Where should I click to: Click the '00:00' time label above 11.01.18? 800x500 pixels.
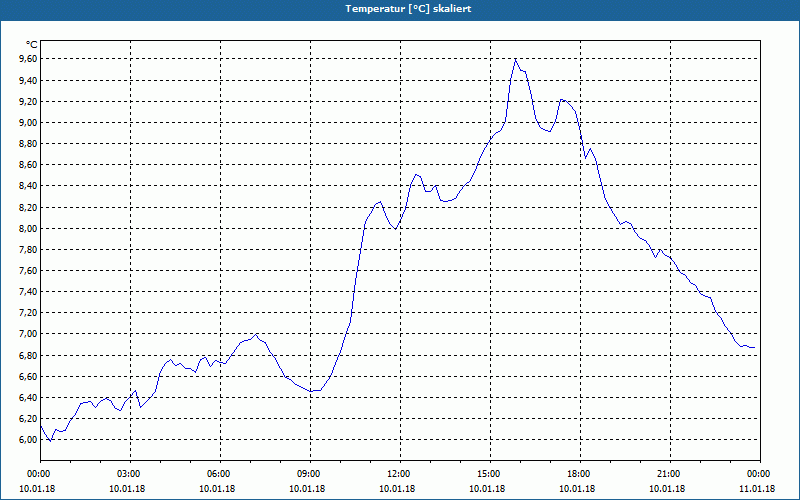coord(757,474)
